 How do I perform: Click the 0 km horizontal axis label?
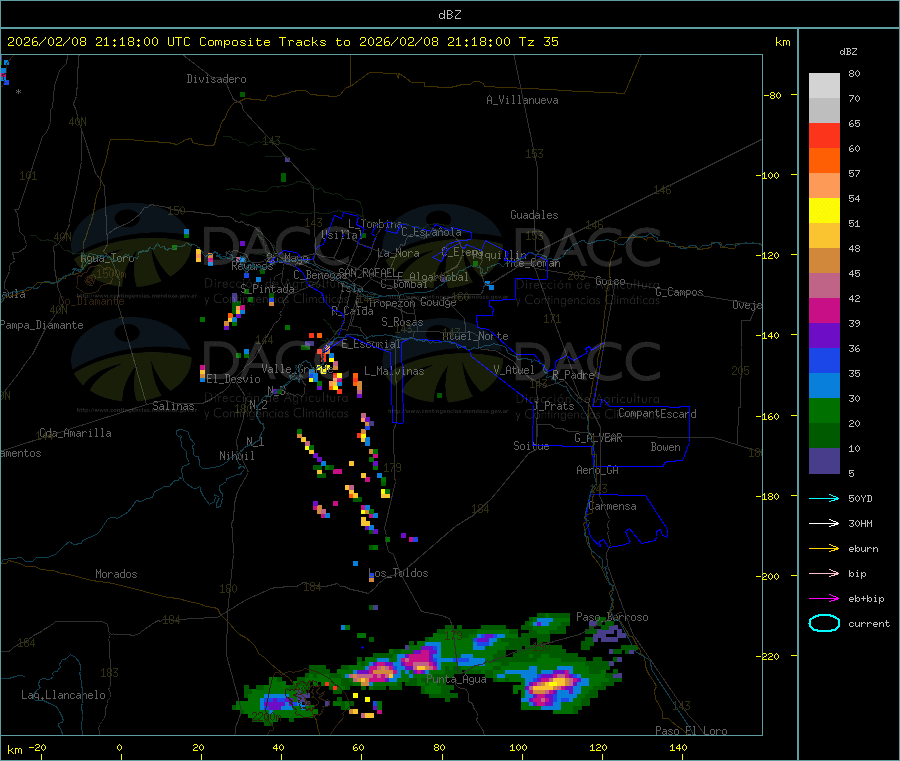(119, 747)
